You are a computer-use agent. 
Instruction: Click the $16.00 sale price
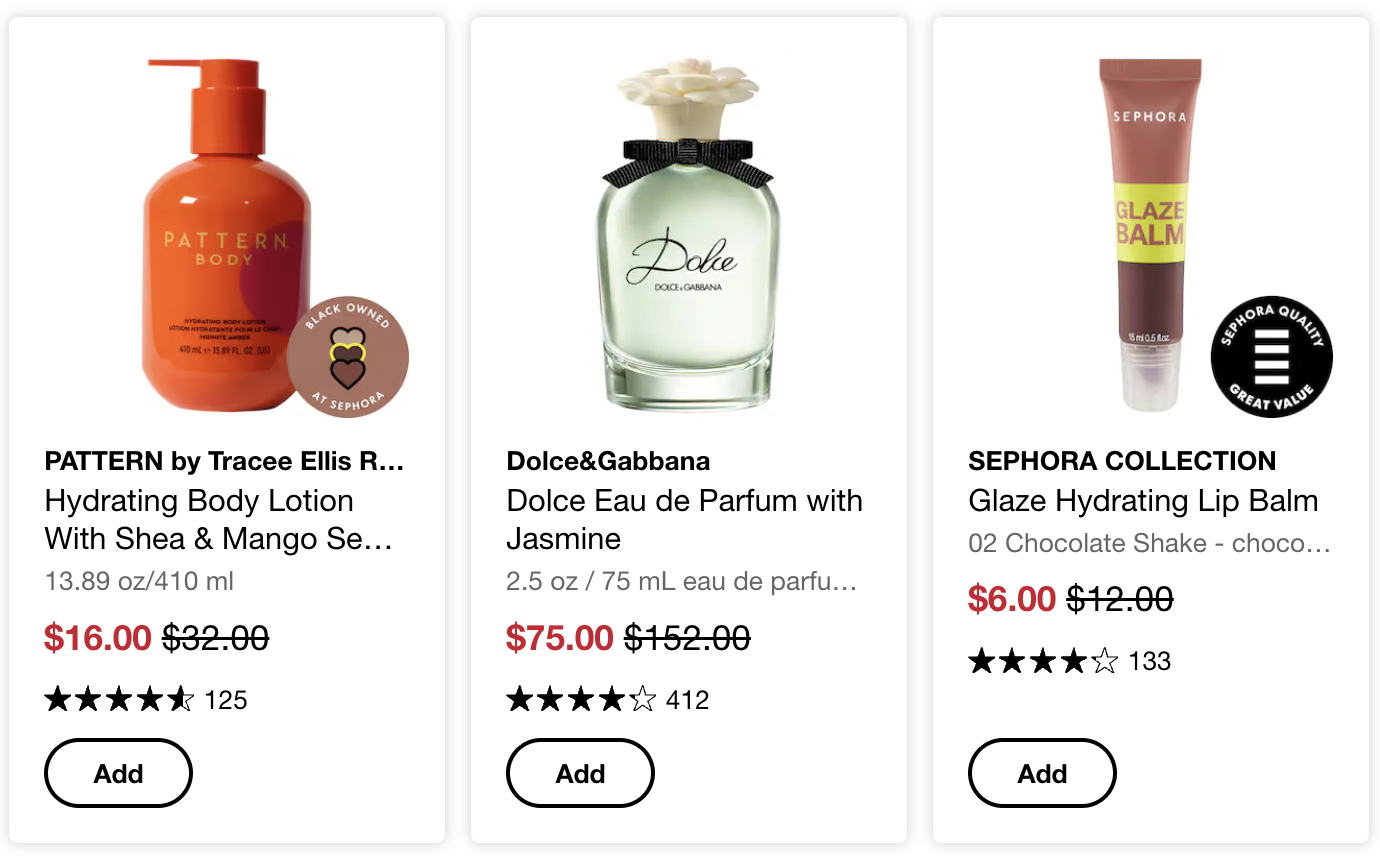pos(97,637)
